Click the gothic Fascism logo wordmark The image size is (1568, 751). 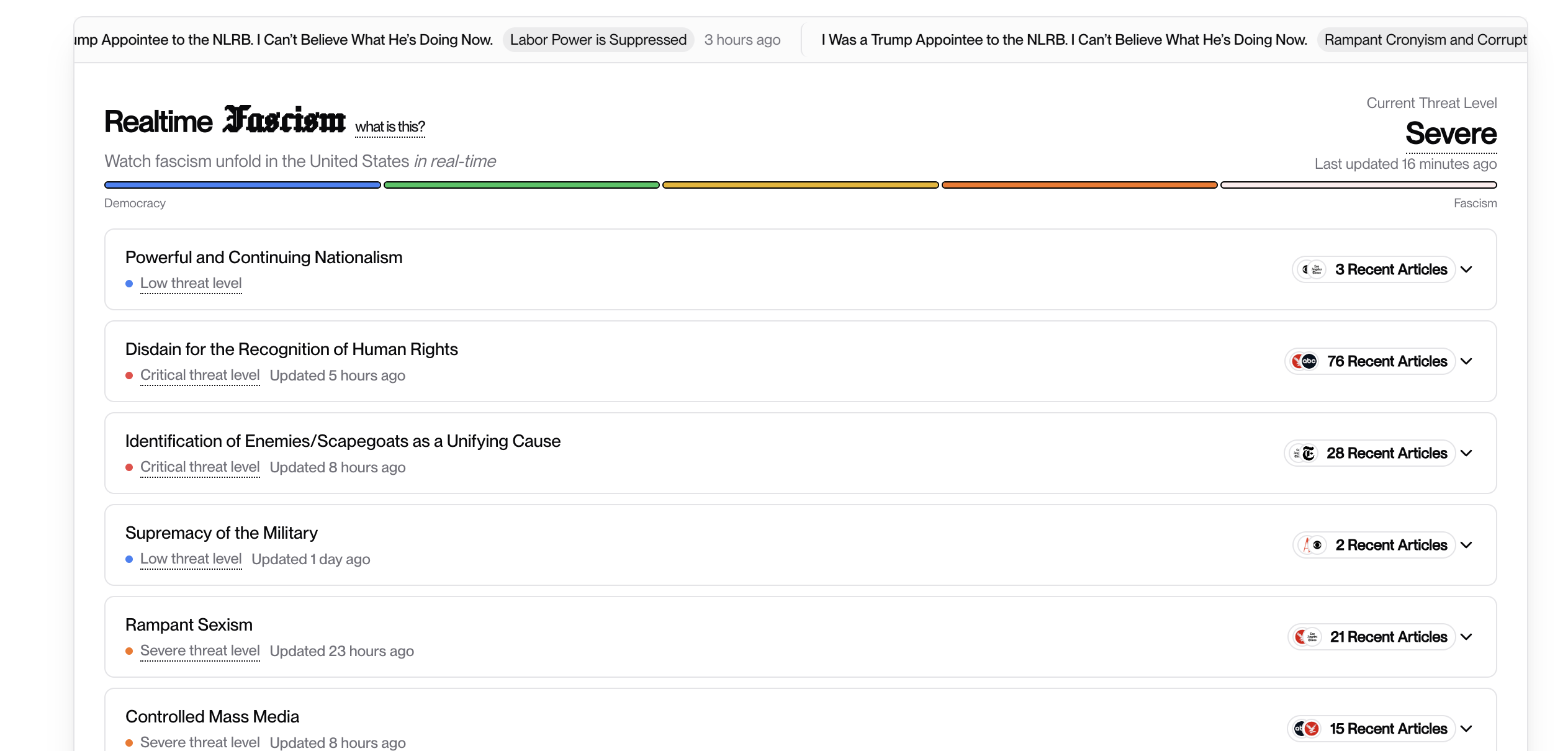point(284,120)
